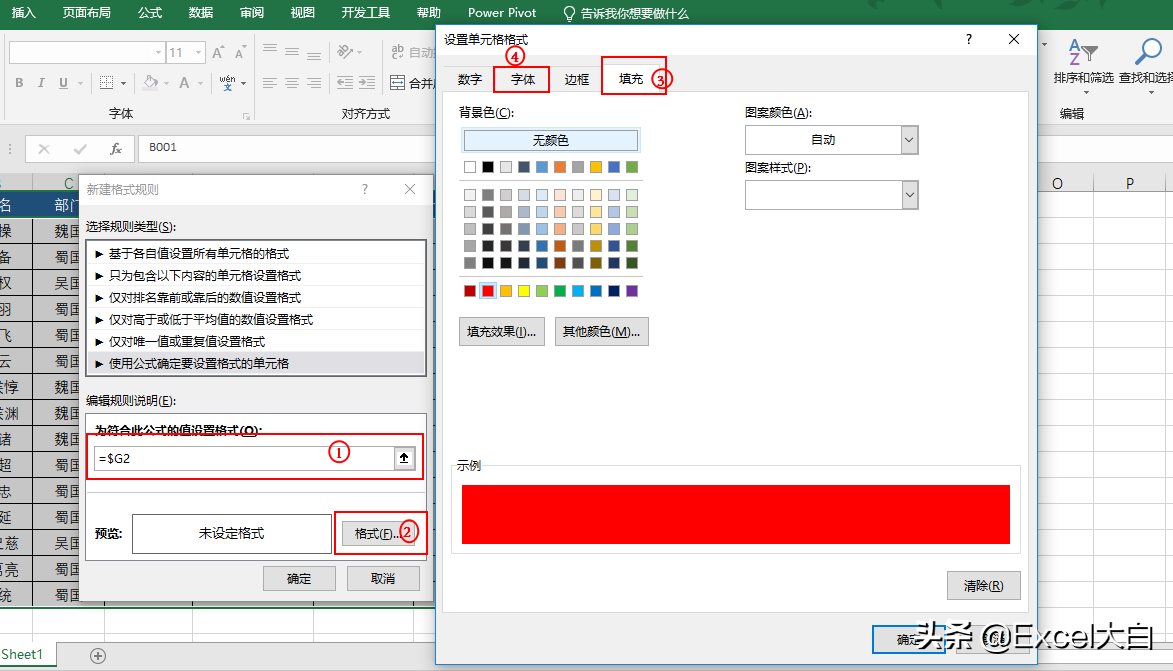Click the 清除 clear button
Viewport: 1173px width, 671px height.
tap(983, 586)
